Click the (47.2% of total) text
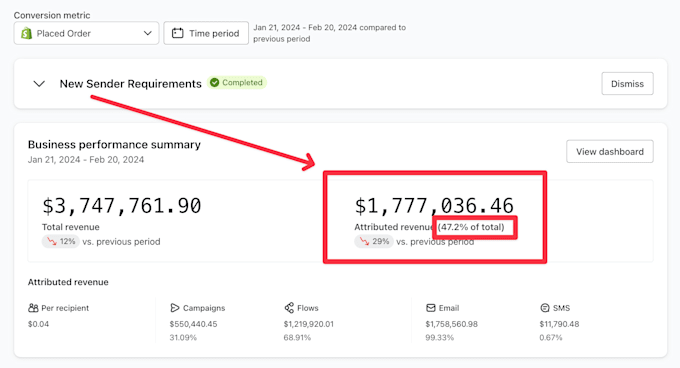 coord(471,227)
